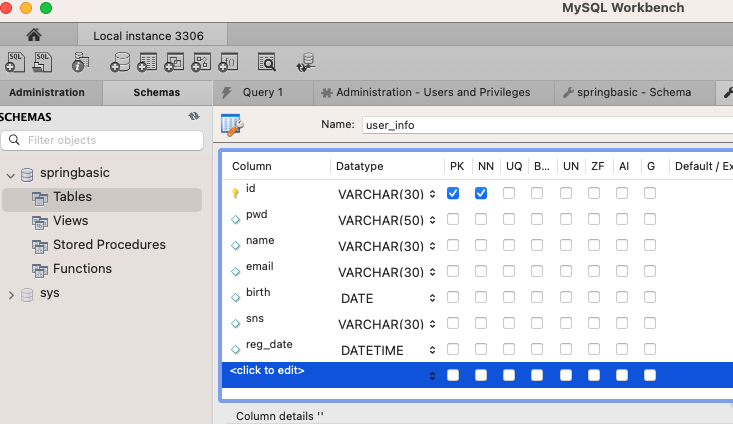Screen dimensions: 733x424
Task: Create a new schema icon
Action: (x=120, y=62)
